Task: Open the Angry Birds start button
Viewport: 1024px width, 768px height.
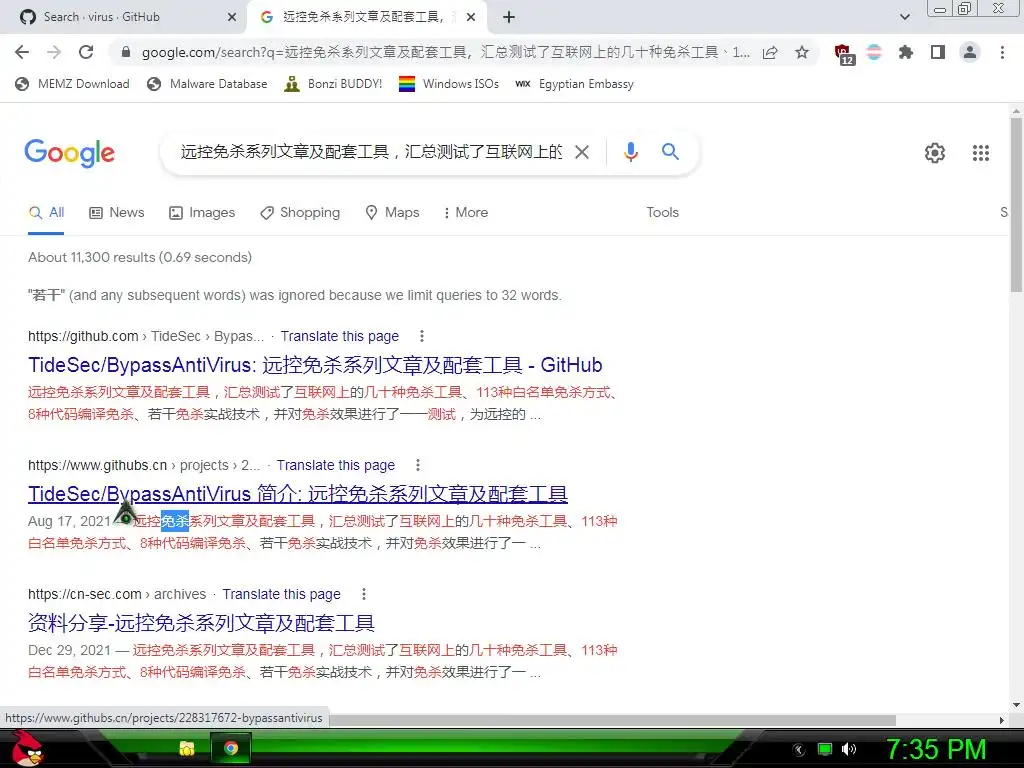Action: pos(26,748)
